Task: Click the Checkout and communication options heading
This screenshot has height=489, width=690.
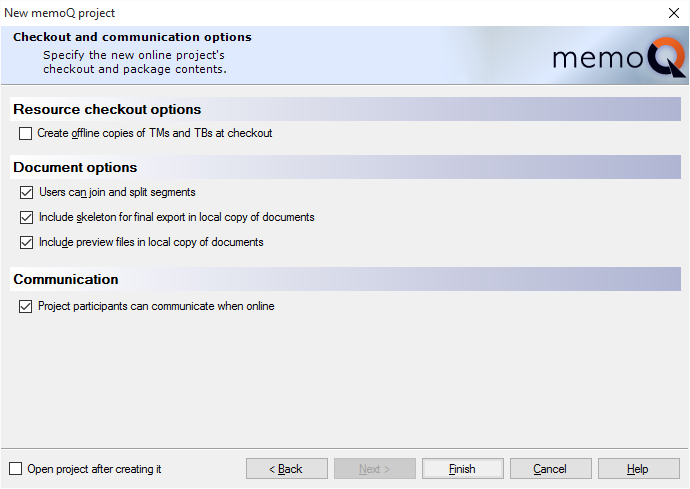Action: (x=132, y=37)
